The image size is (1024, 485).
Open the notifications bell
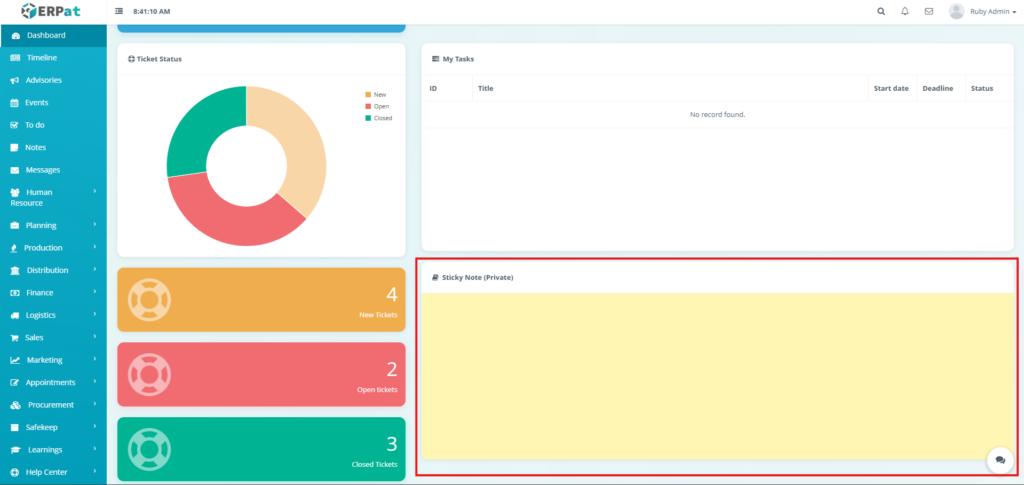tap(905, 11)
